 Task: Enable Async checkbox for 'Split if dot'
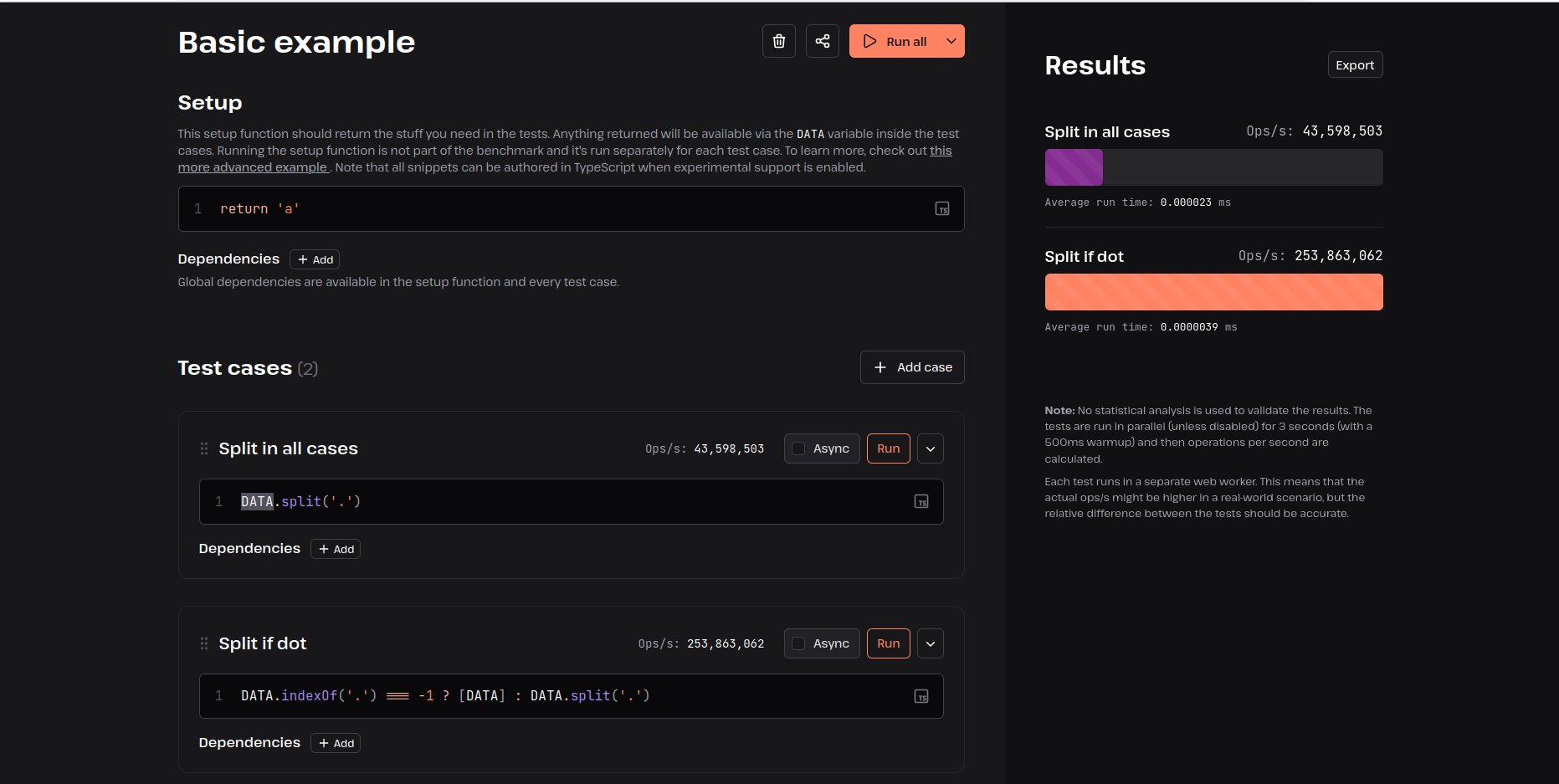(x=798, y=643)
